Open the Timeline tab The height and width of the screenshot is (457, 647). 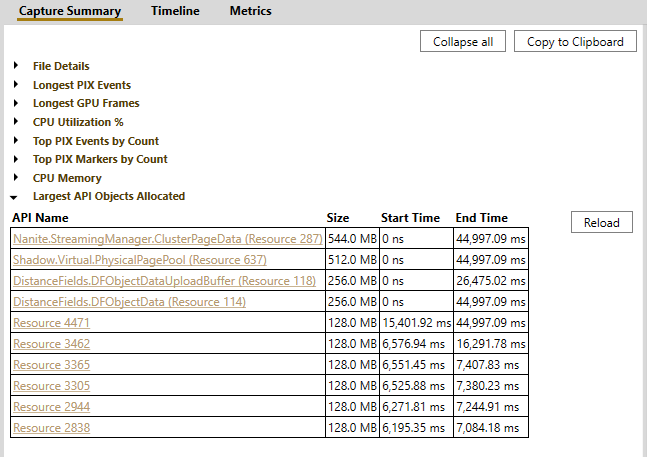pyautogui.click(x=175, y=11)
